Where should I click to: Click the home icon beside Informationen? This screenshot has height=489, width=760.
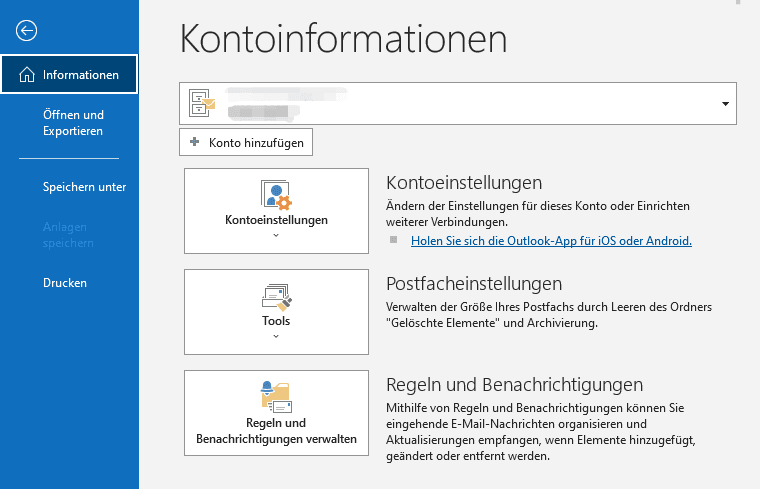25,75
